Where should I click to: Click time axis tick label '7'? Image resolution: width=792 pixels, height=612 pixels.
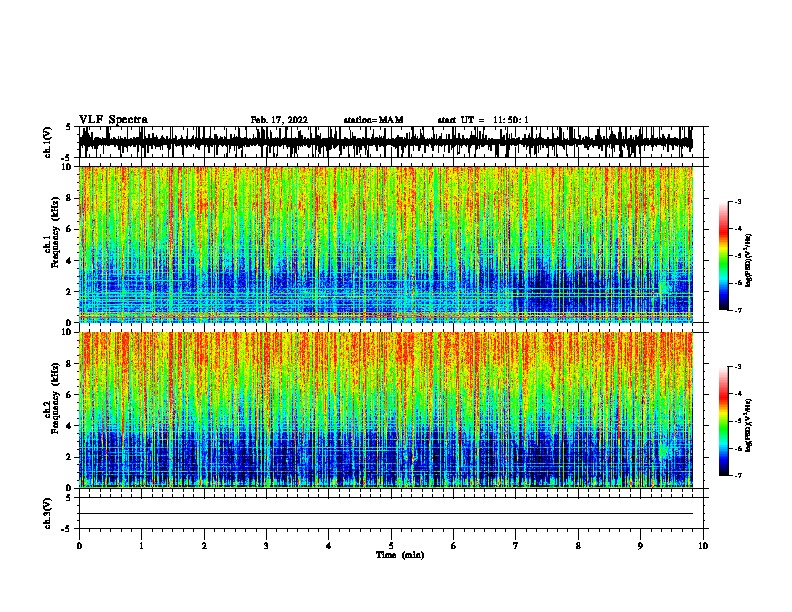[516, 546]
